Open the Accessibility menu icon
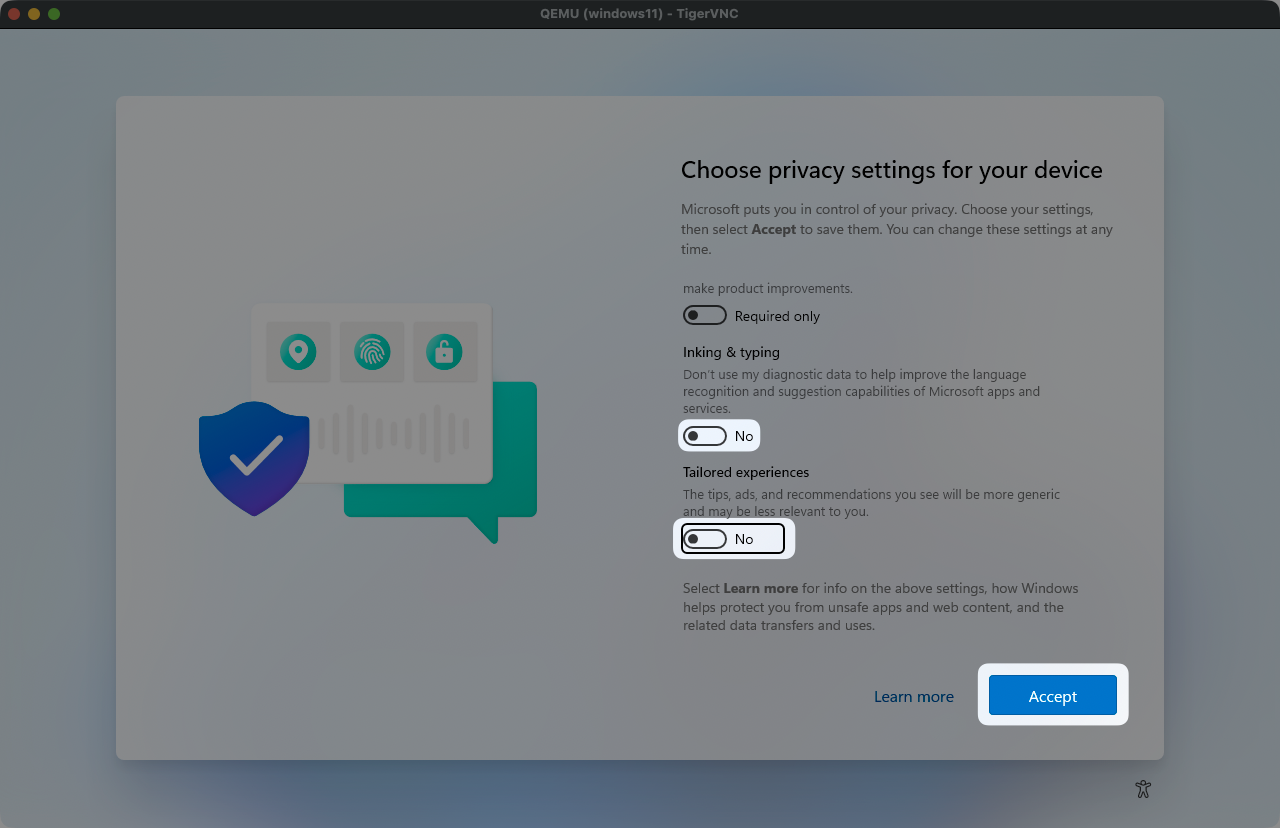 (1144, 789)
